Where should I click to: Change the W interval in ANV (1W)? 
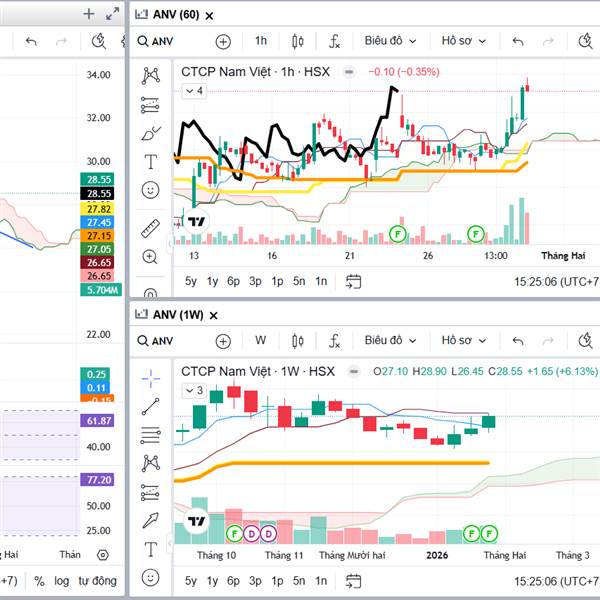261,340
